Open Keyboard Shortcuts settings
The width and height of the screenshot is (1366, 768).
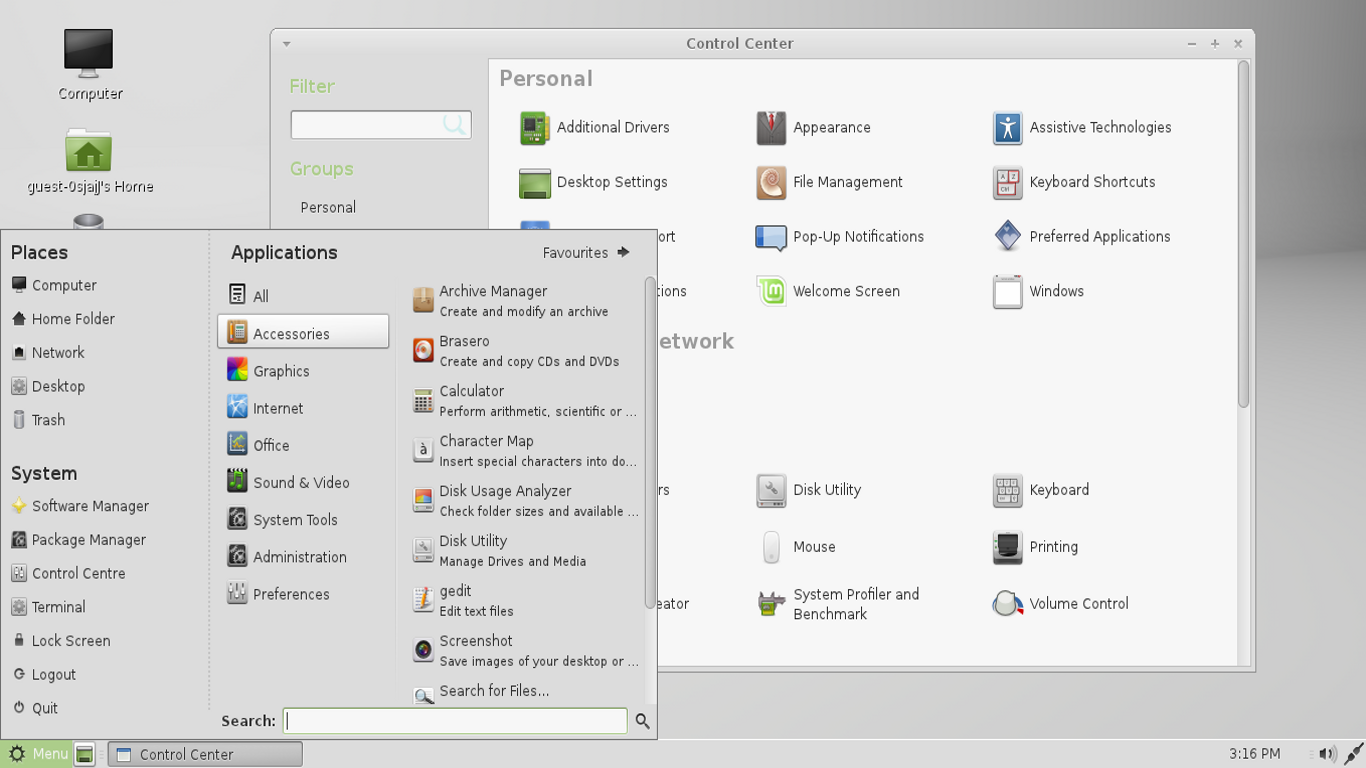(1074, 183)
